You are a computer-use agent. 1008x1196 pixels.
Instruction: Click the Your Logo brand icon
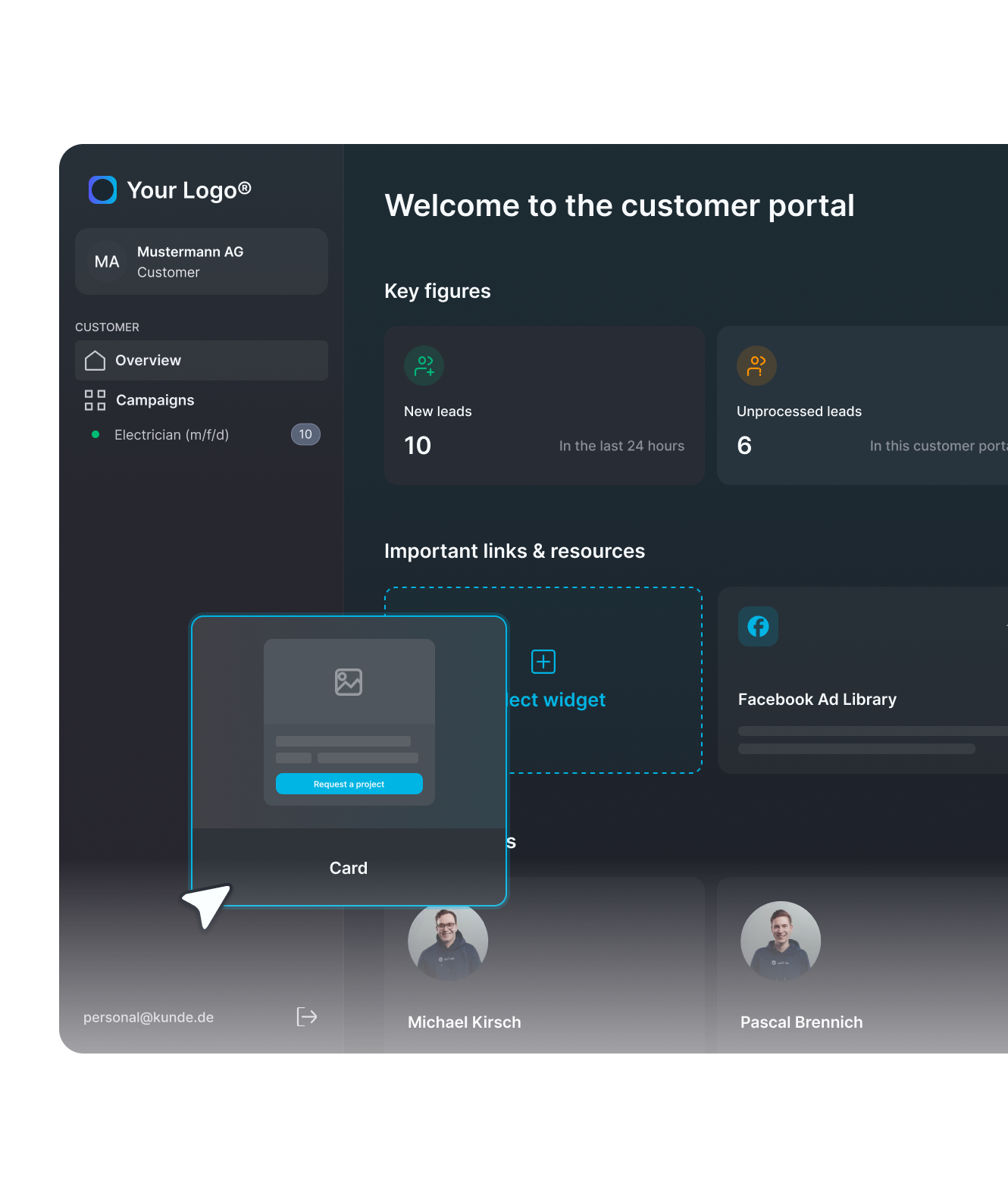[x=102, y=189]
